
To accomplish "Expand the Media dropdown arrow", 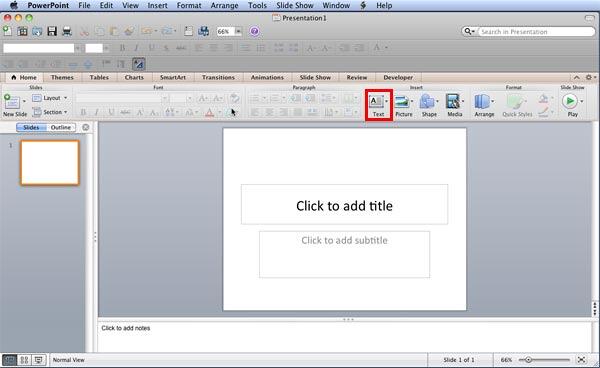I will [463, 101].
